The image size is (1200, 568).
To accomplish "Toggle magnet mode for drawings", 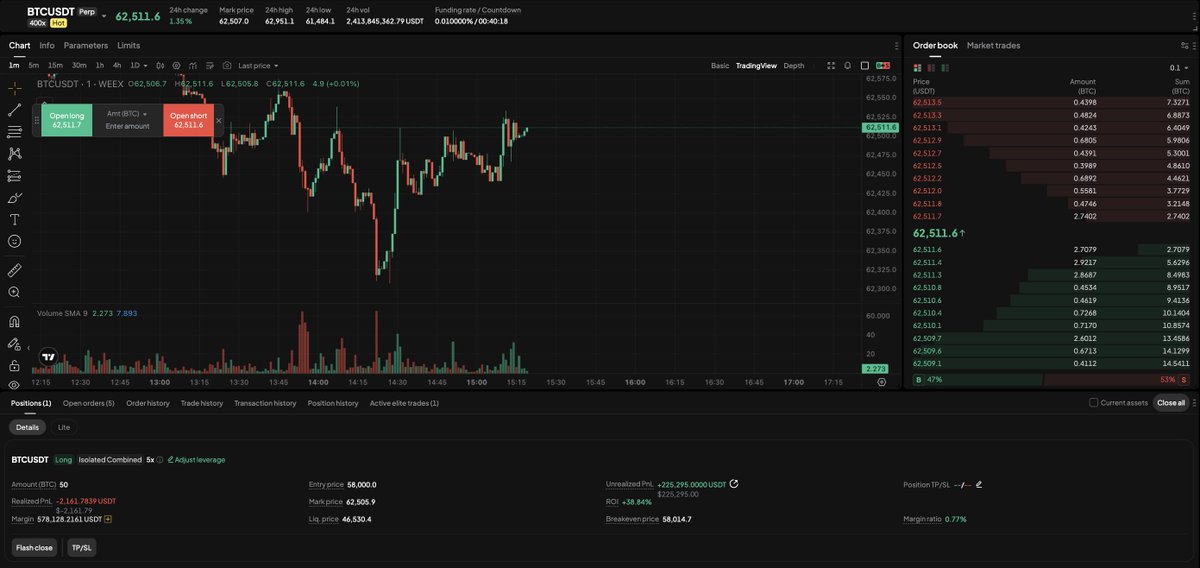I will tap(14, 322).
